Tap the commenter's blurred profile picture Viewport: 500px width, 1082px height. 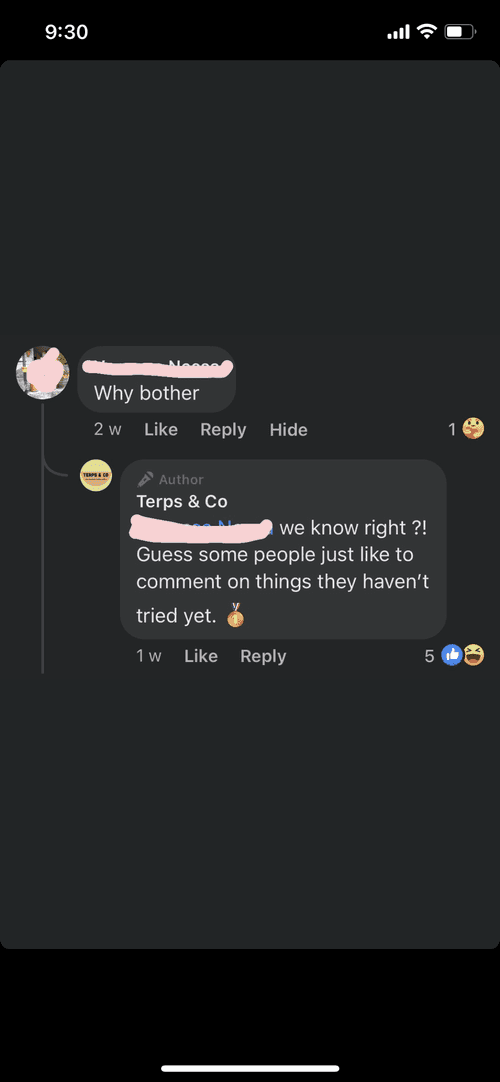coord(43,373)
